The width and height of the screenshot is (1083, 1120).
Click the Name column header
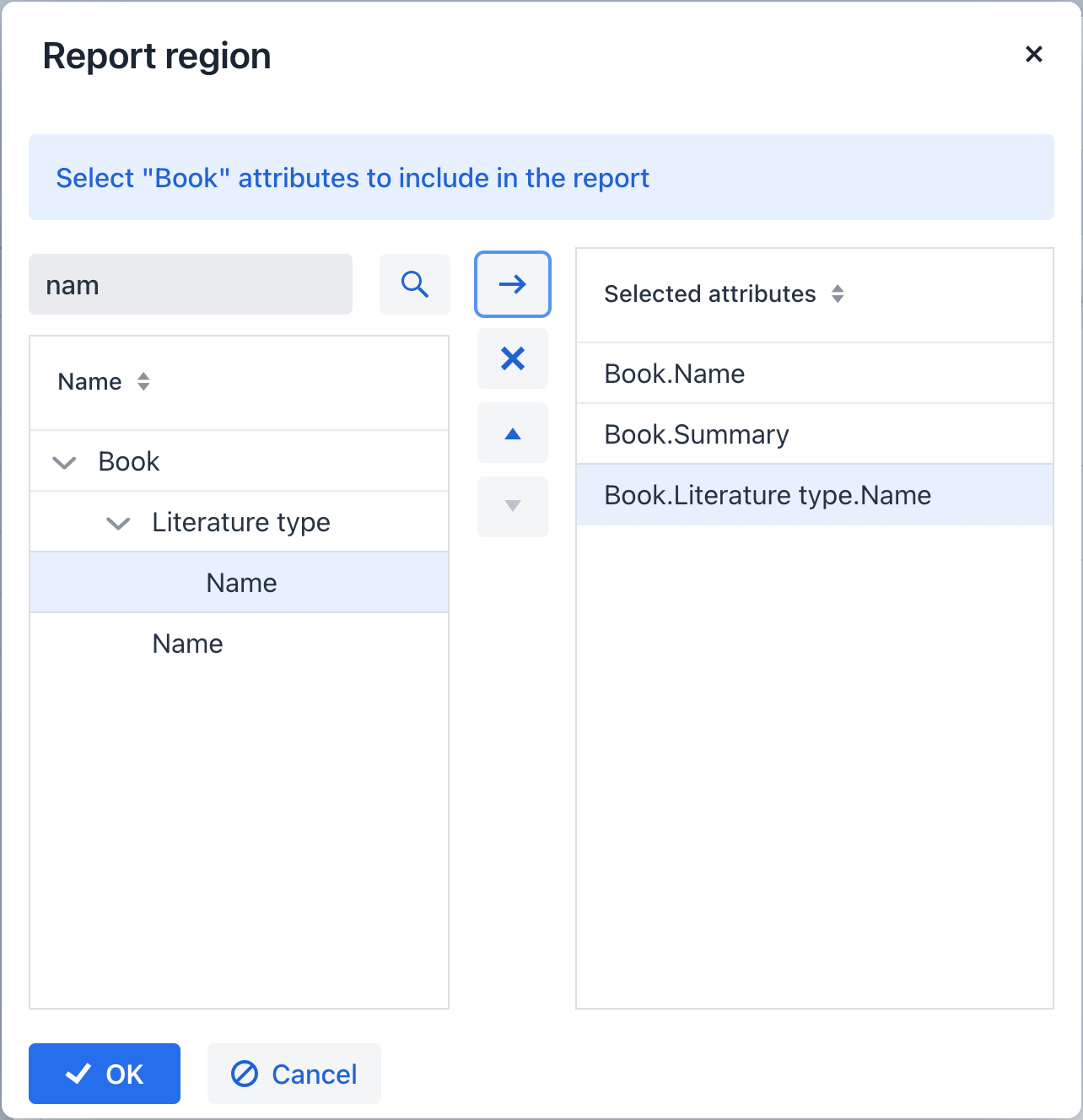(240, 384)
